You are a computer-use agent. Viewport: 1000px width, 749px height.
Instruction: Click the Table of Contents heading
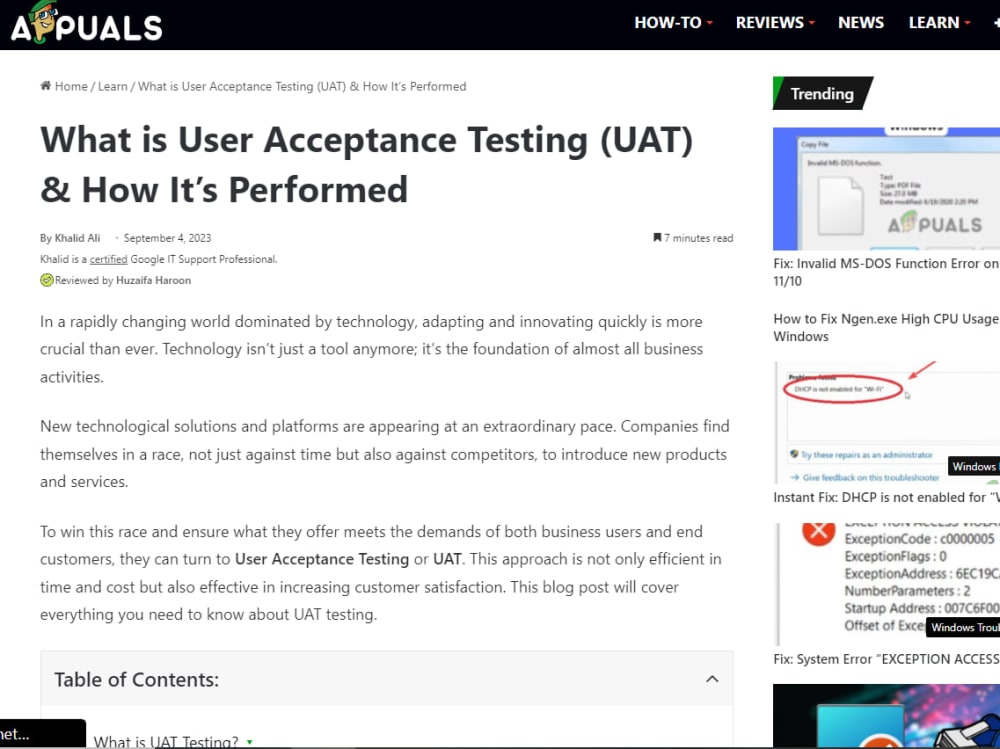click(x=136, y=679)
